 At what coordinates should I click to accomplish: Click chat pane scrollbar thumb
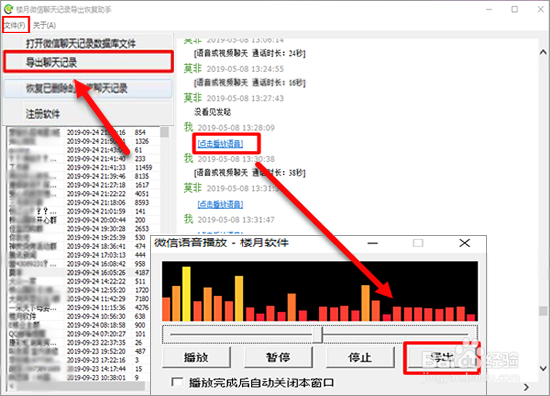tap(543, 311)
